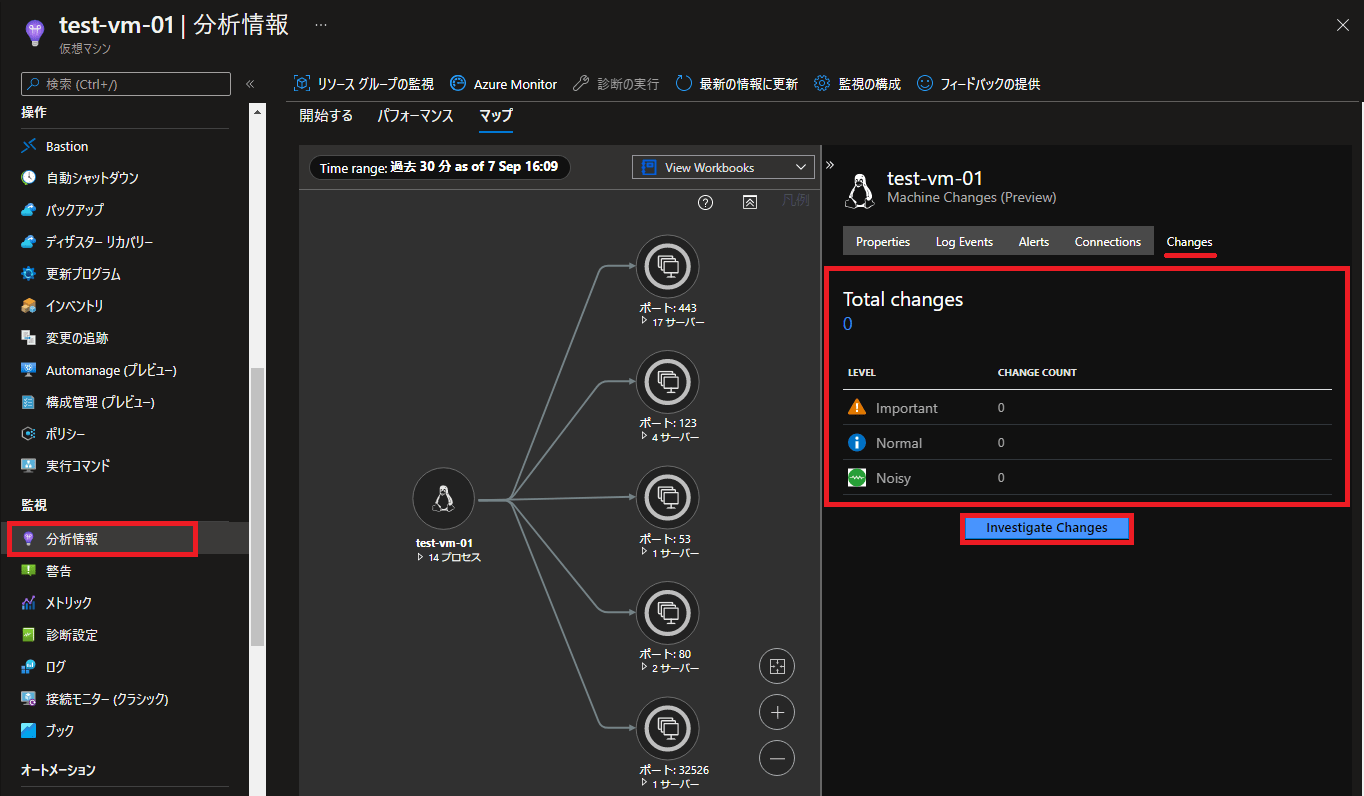Viewport: 1364px width, 796px height.
Task: Click the header ellipsis more button
Action: coord(321,24)
